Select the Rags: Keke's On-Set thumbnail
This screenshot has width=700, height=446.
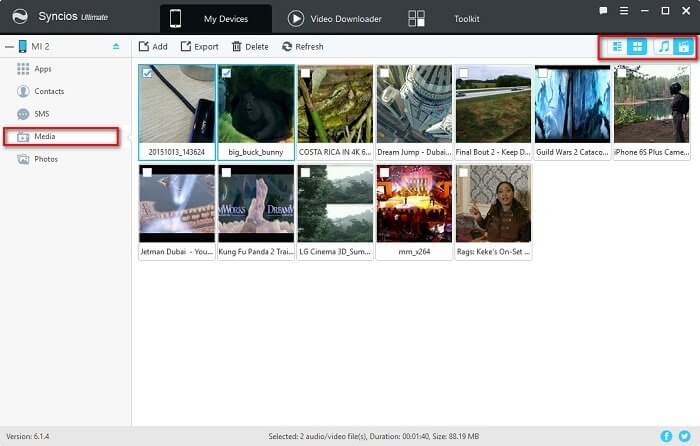pos(493,204)
